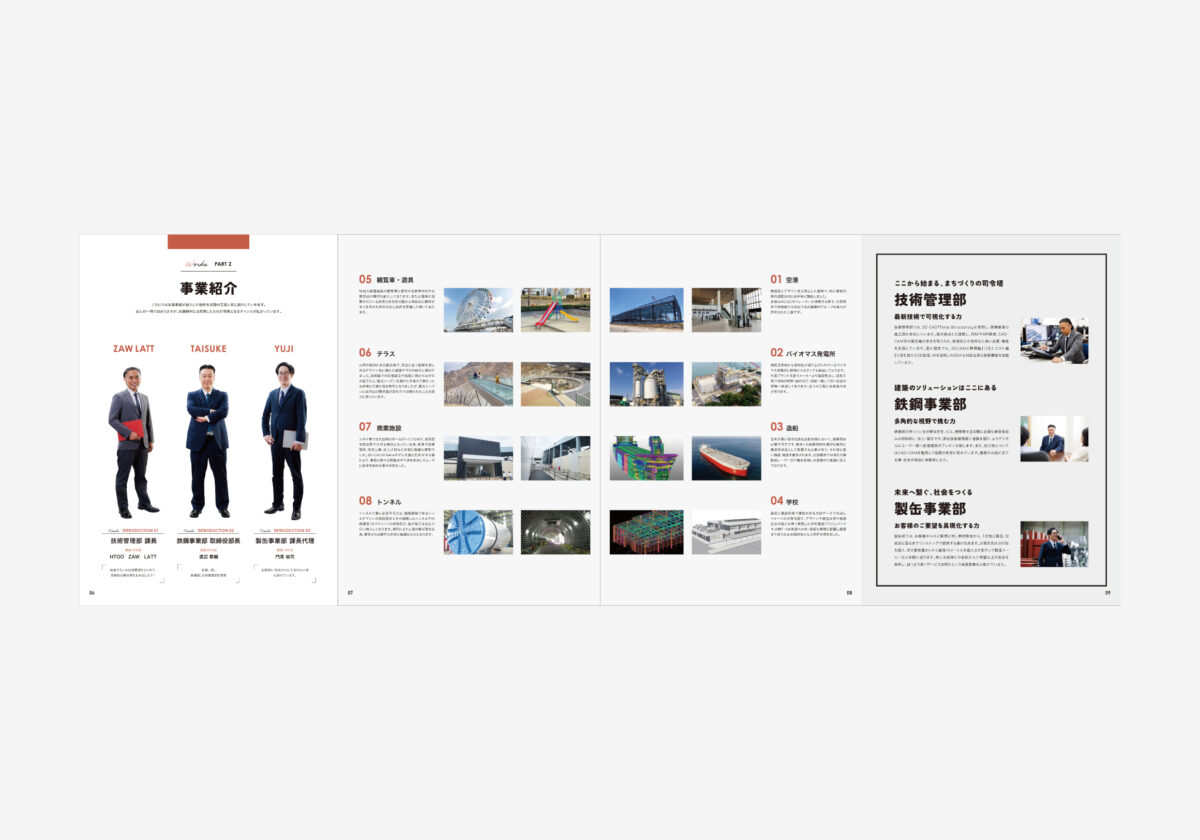Click the TAISUKE name heading
This screenshot has width=1200, height=840.
click(208, 349)
